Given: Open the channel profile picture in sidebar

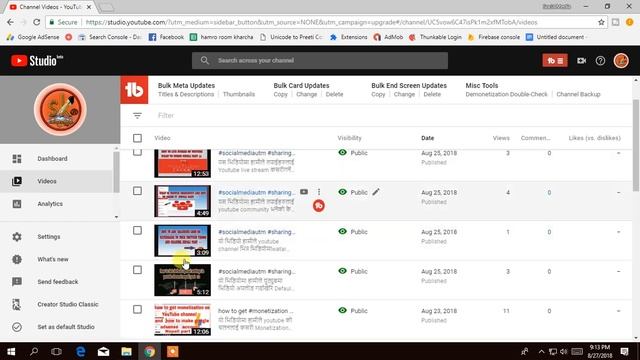Looking at the screenshot, I should point(60,109).
